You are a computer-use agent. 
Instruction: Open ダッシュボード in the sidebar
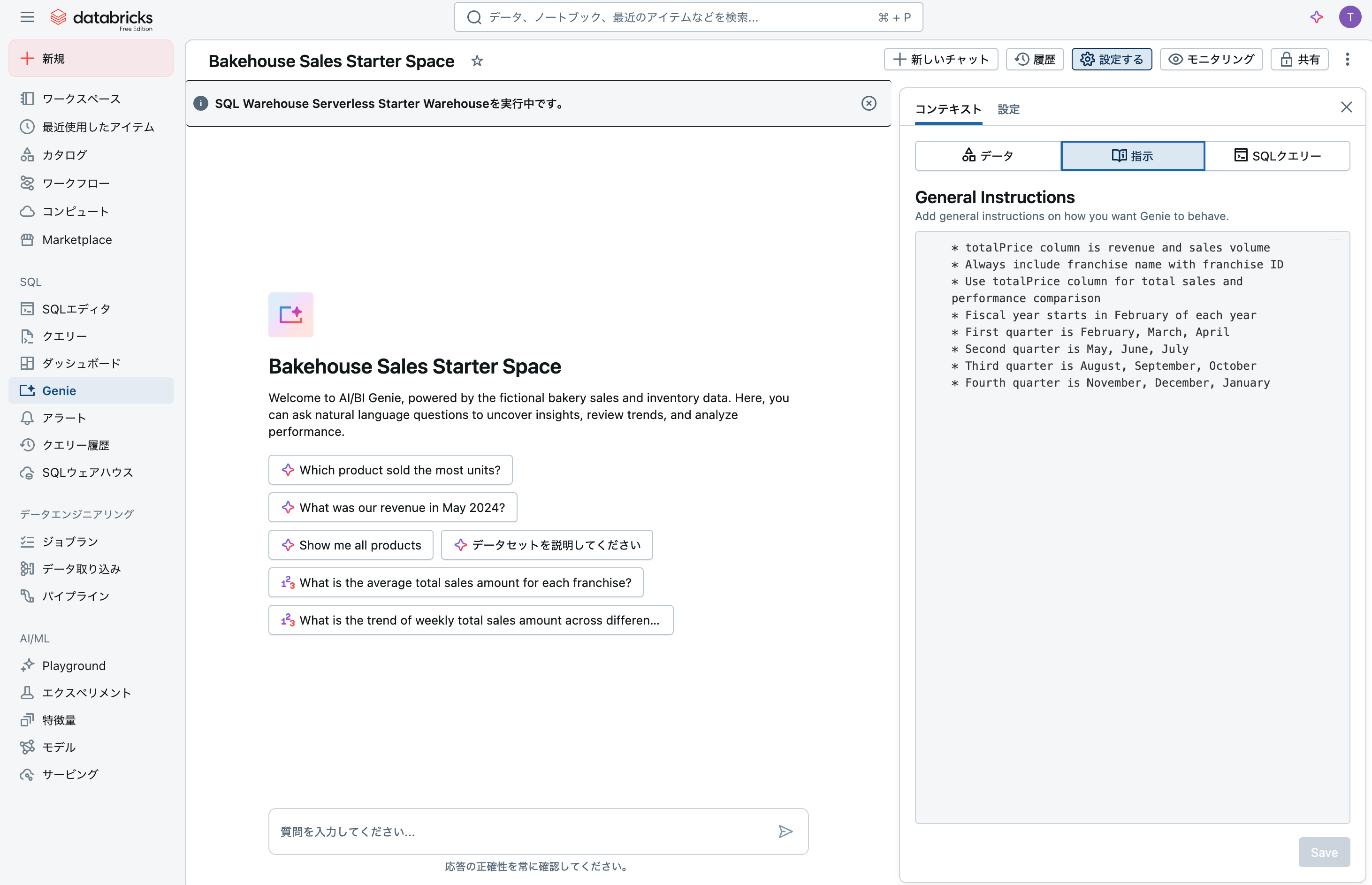tap(91, 363)
